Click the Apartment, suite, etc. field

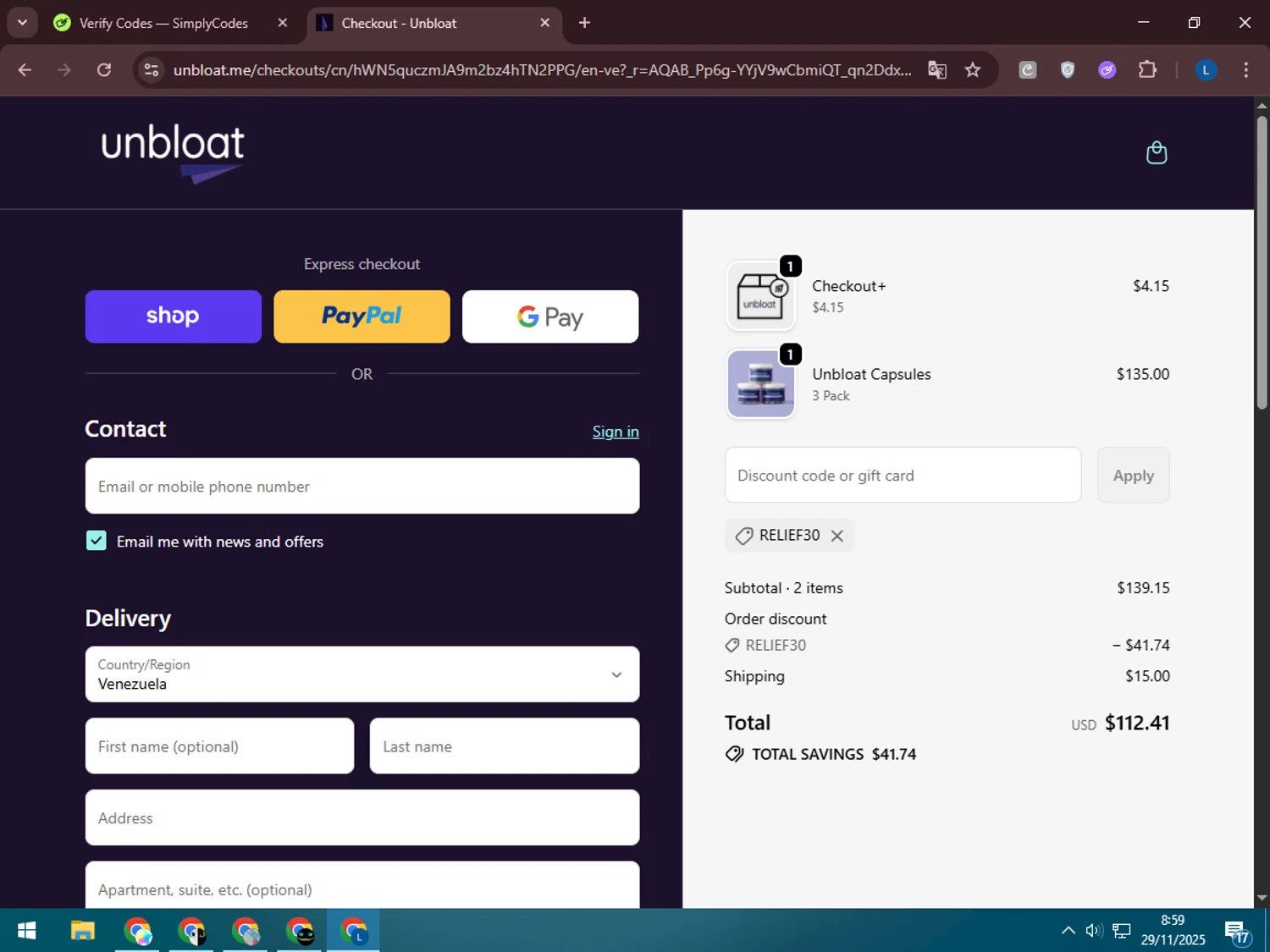[x=362, y=885]
